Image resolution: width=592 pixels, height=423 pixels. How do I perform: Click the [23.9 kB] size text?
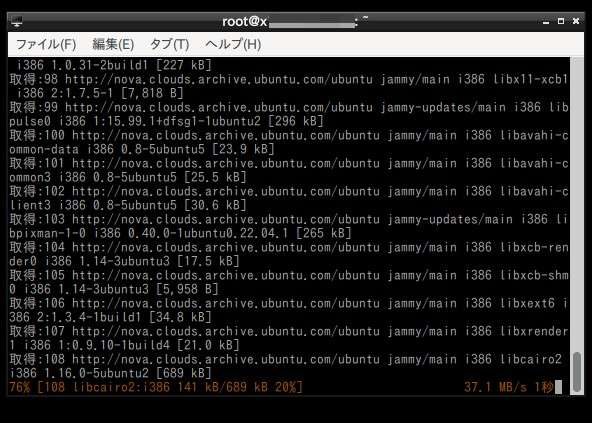tap(243, 149)
